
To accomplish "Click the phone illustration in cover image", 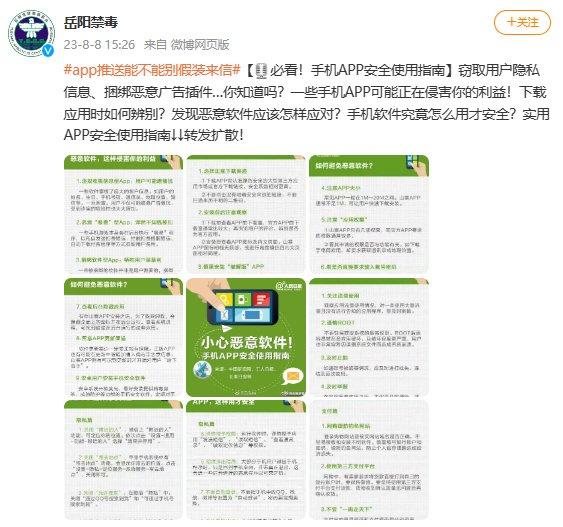I will point(243,307).
